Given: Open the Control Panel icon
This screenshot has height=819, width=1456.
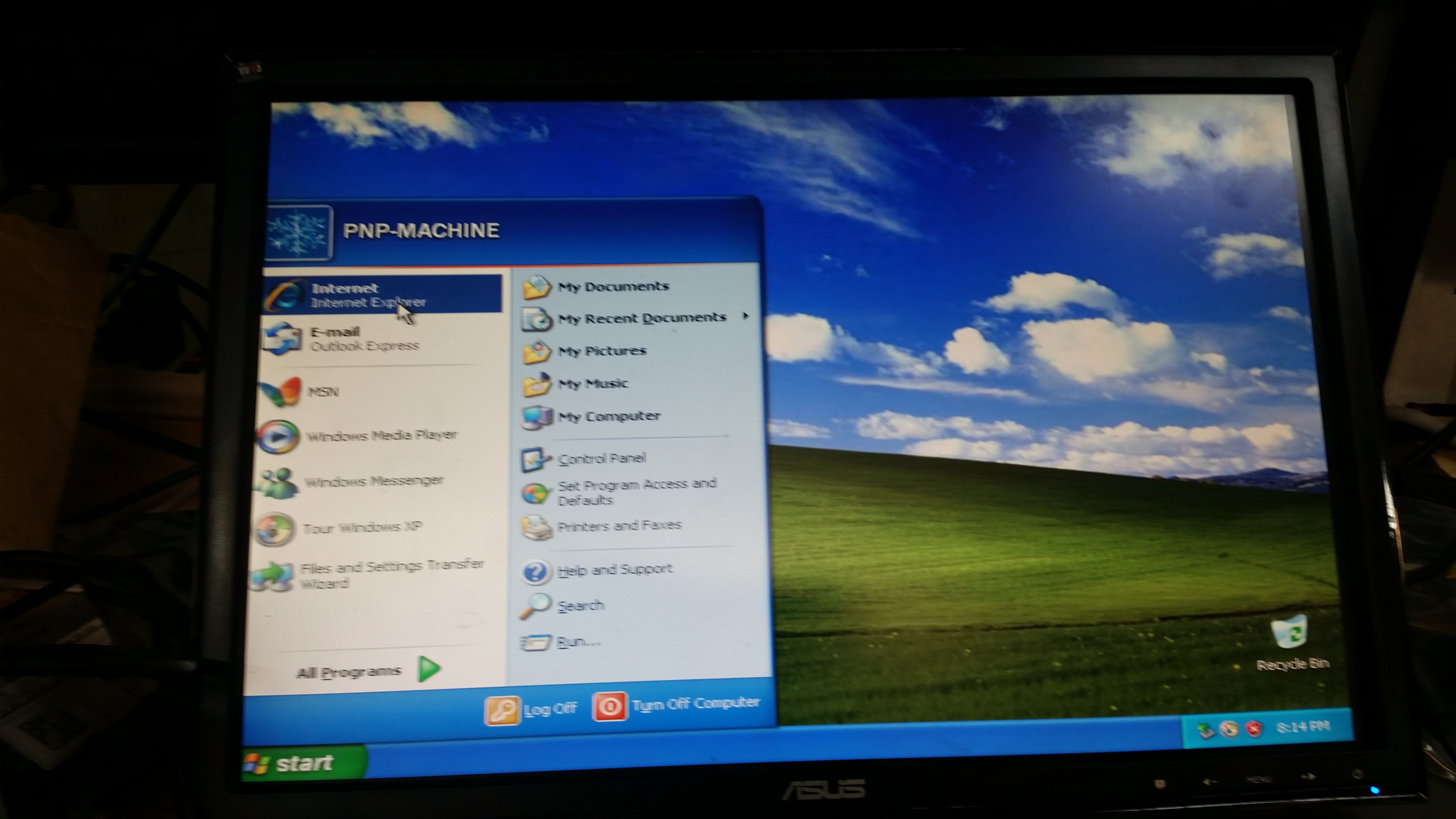Looking at the screenshot, I should (x=535, y=460).
